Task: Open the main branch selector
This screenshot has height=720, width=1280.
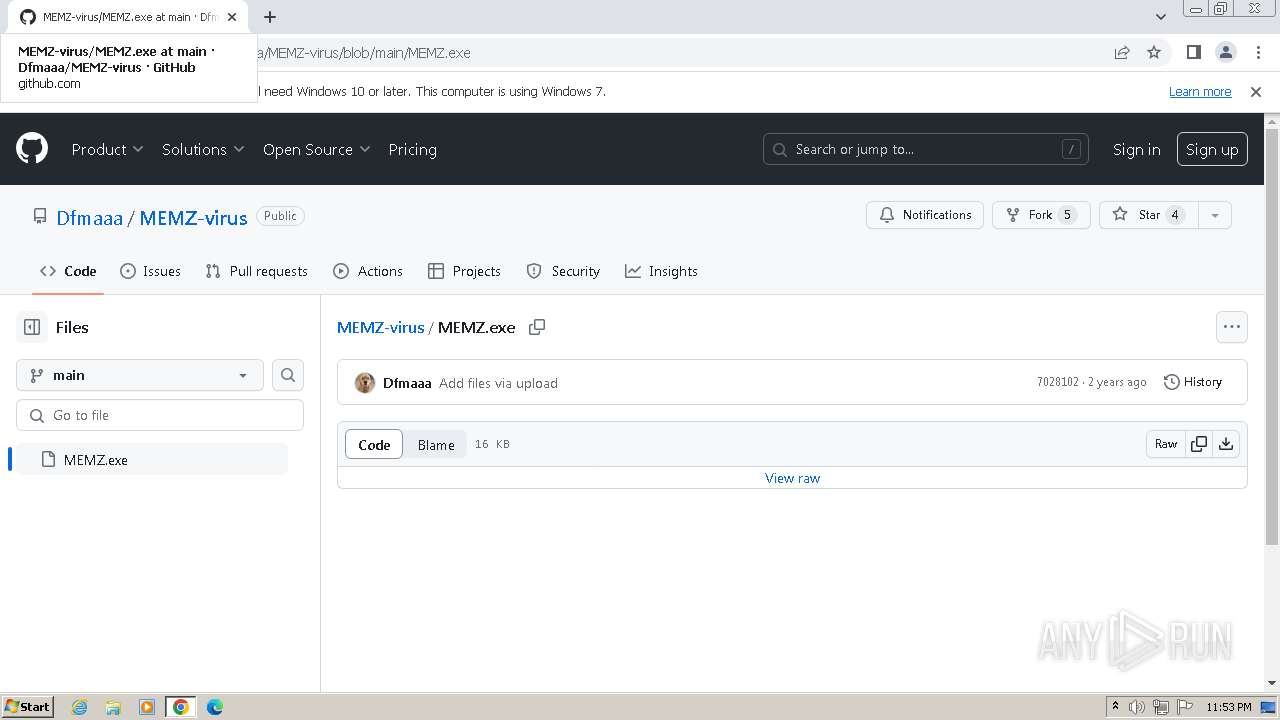Action: (x=140, y=375)
